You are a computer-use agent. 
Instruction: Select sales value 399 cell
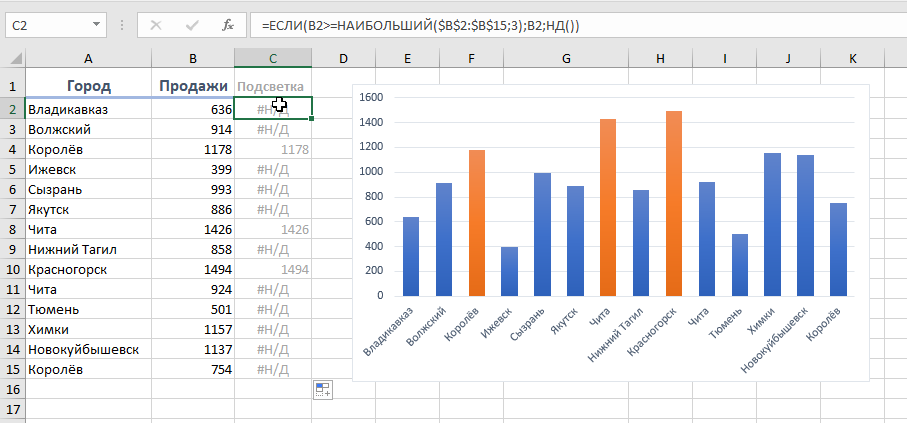coord(193,170)
